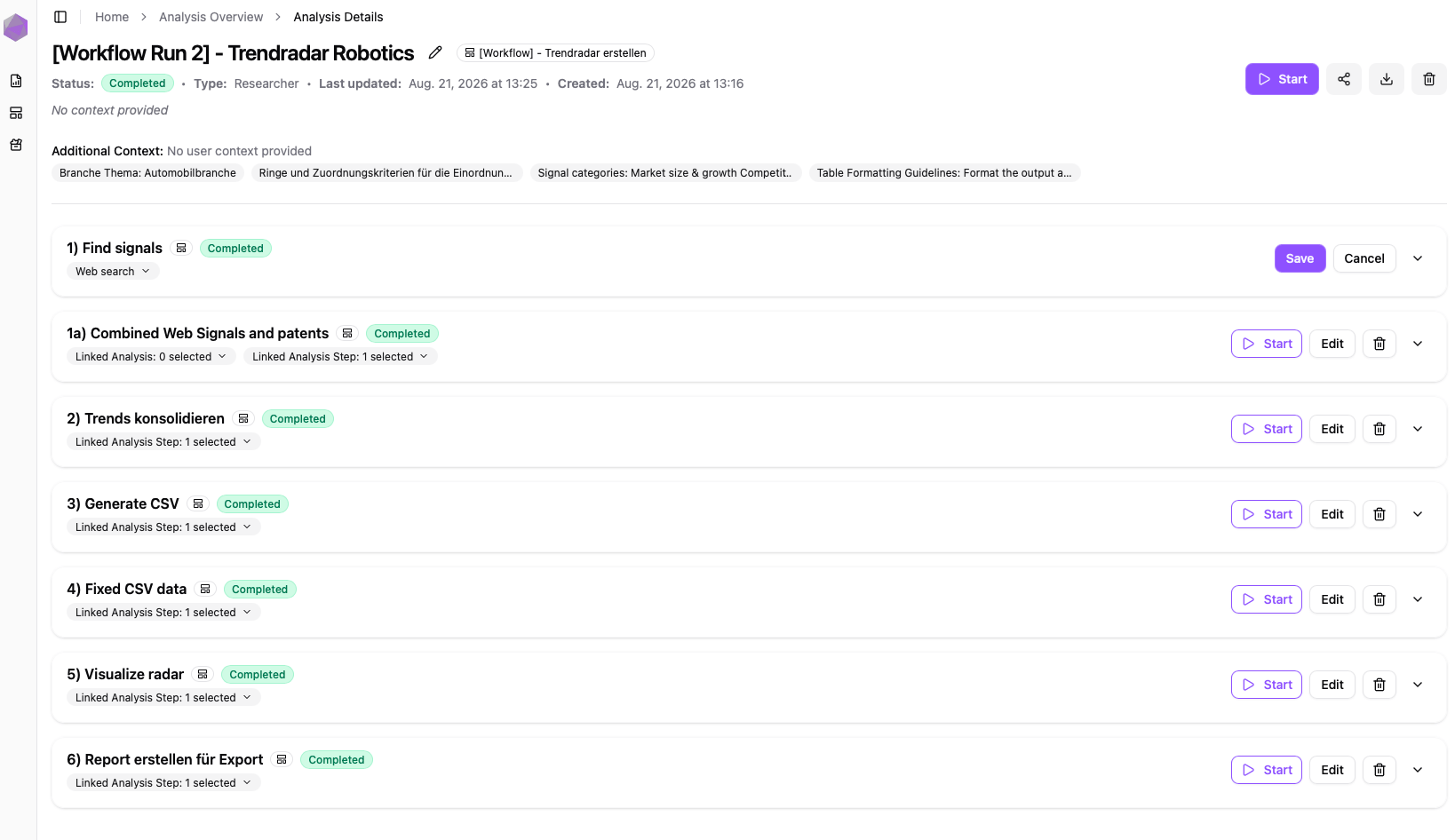The width and height of the screenshot is (1455, 840).
Task: Click workflow icon beside Visualize radar
Action: [203, 675]
